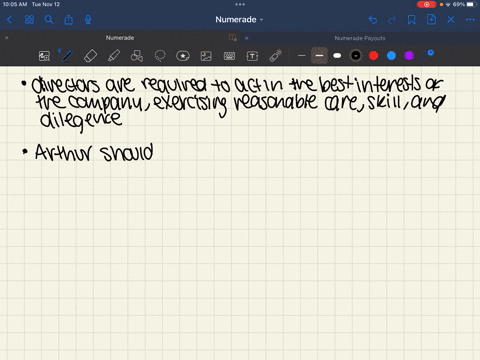This screenshot has width=480, height=360.
Task: Switch to the Numerade Payouts tab
Action: pyautogui.click(x=360, y=38)
